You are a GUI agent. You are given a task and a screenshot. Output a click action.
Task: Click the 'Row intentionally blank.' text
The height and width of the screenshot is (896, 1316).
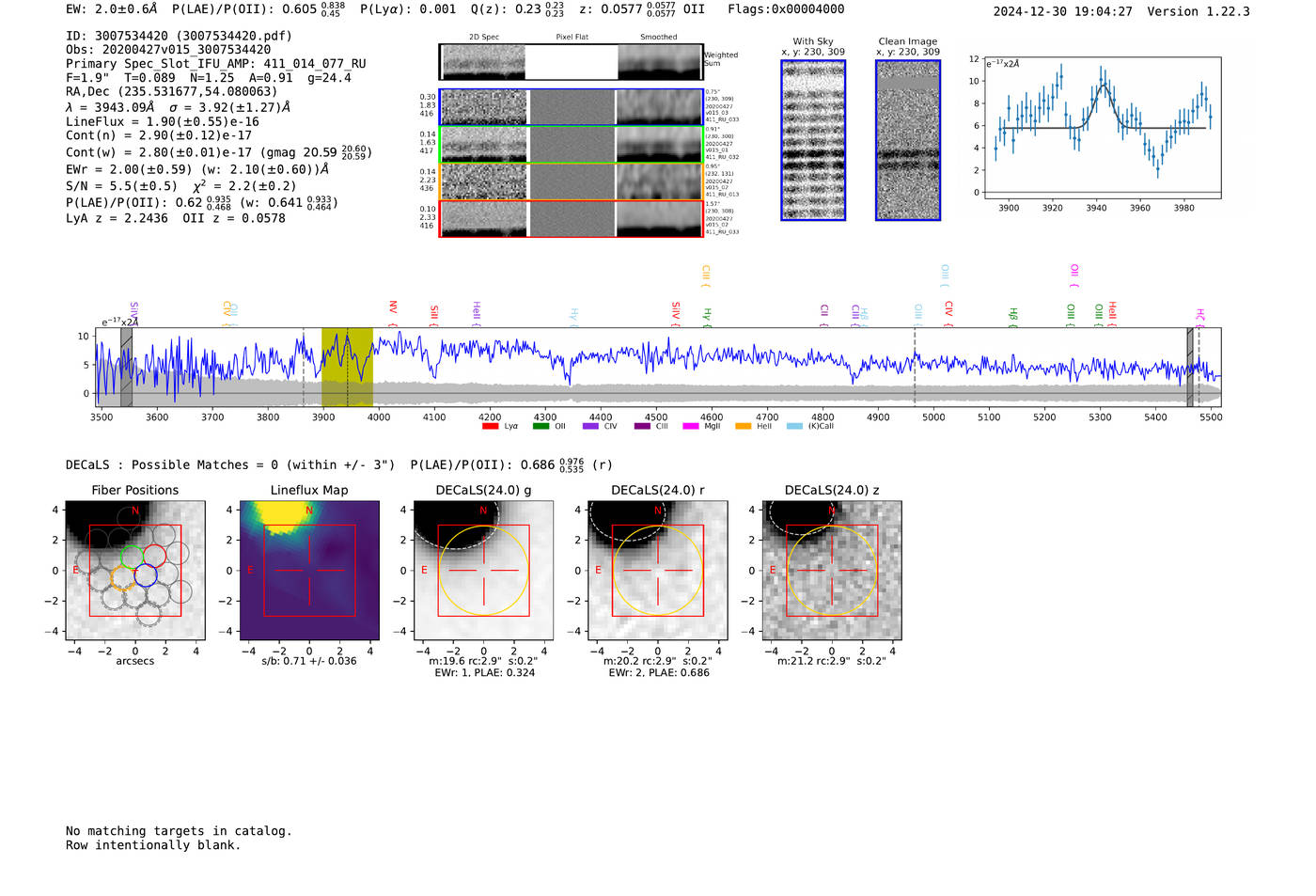(153, 845)
